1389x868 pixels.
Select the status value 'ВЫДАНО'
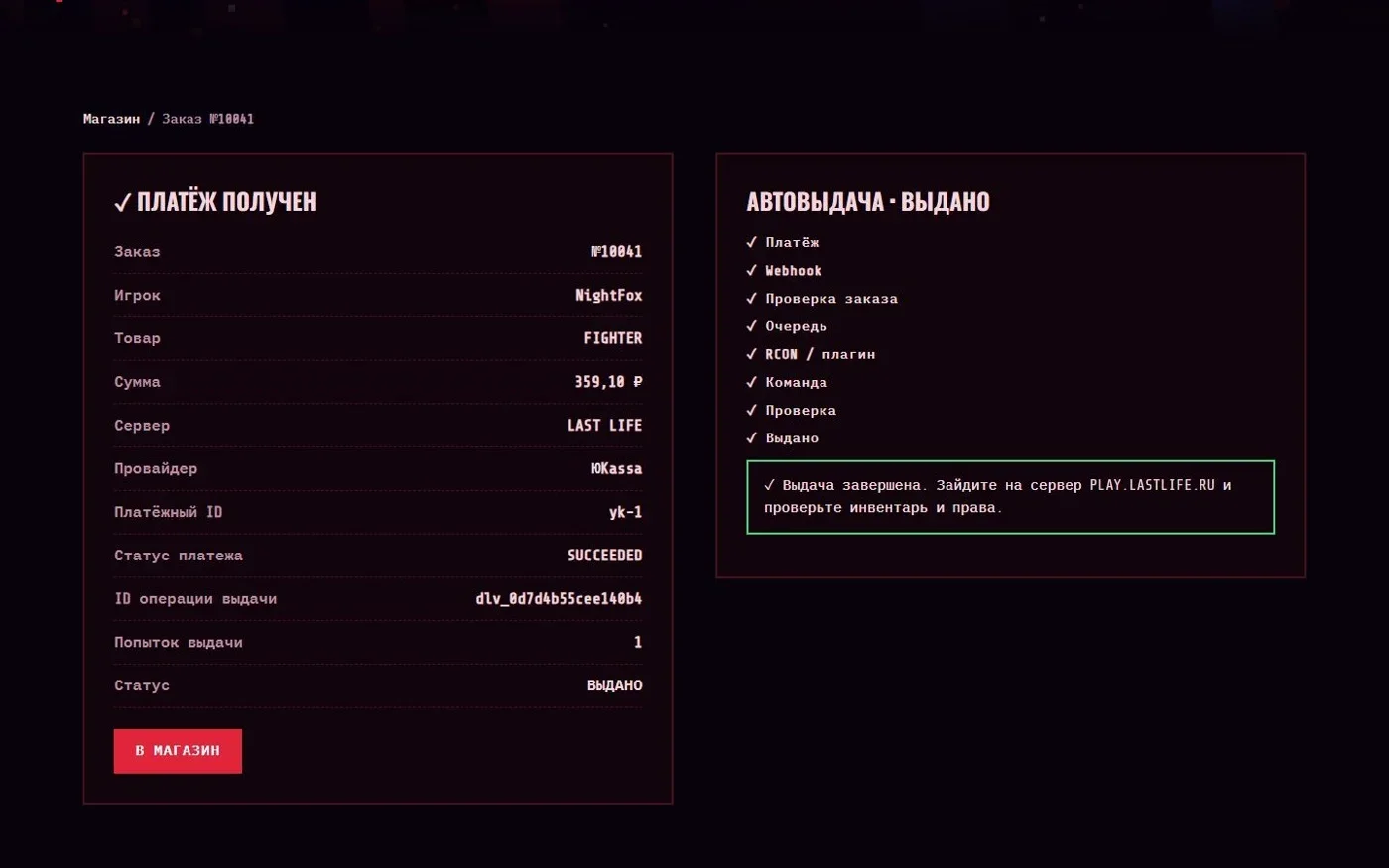pos(614,685)
